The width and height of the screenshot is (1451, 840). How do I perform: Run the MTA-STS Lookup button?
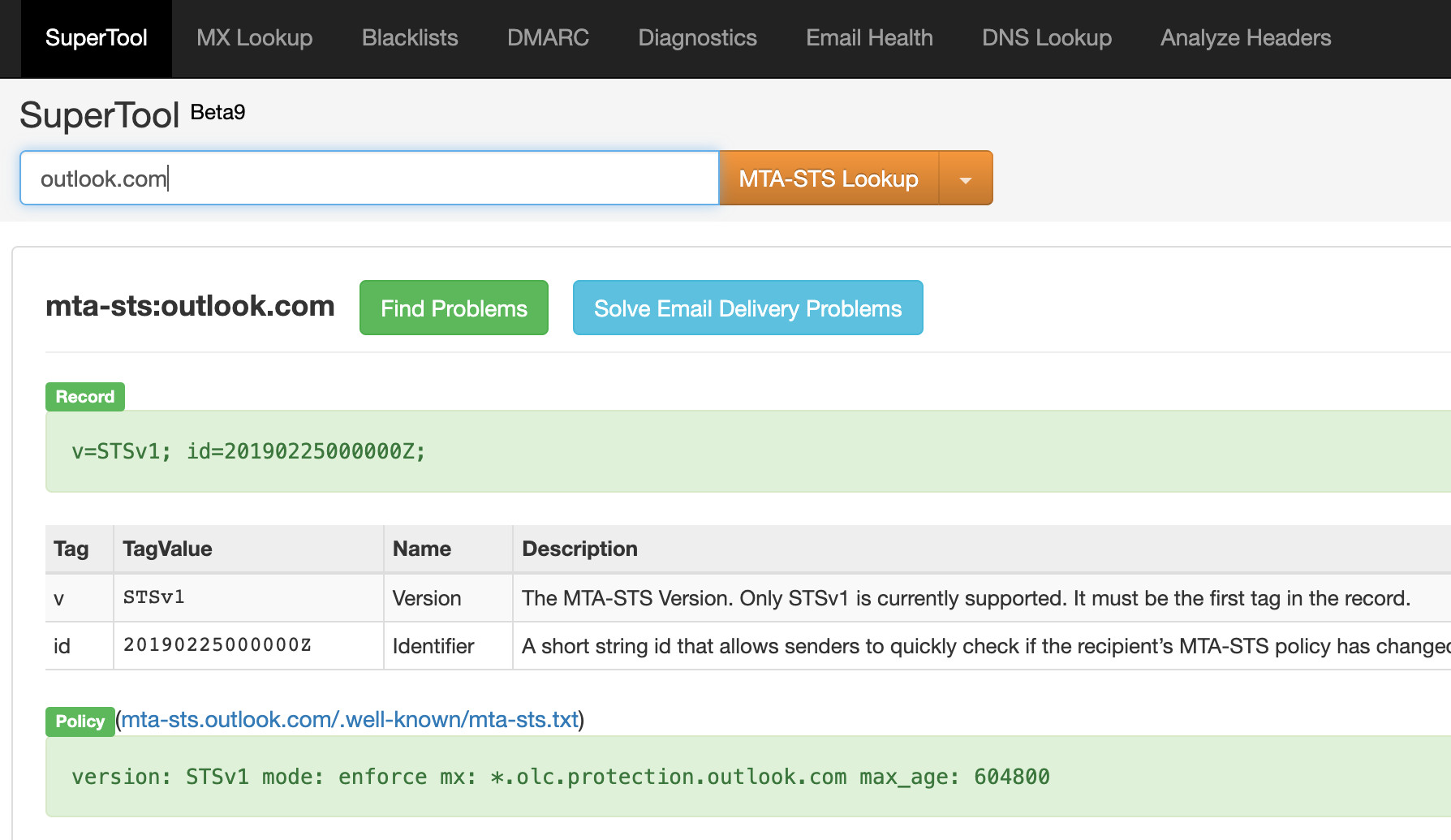click(829, 178)
